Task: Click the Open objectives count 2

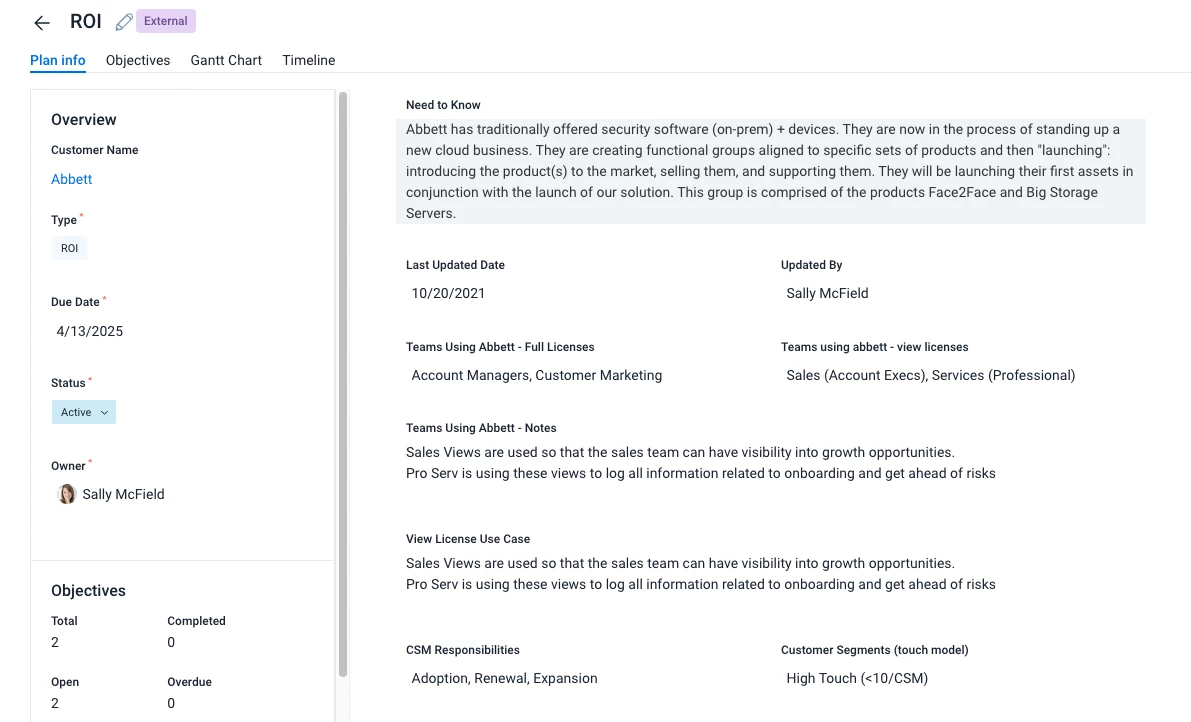Action: click(x=55, y=703)
